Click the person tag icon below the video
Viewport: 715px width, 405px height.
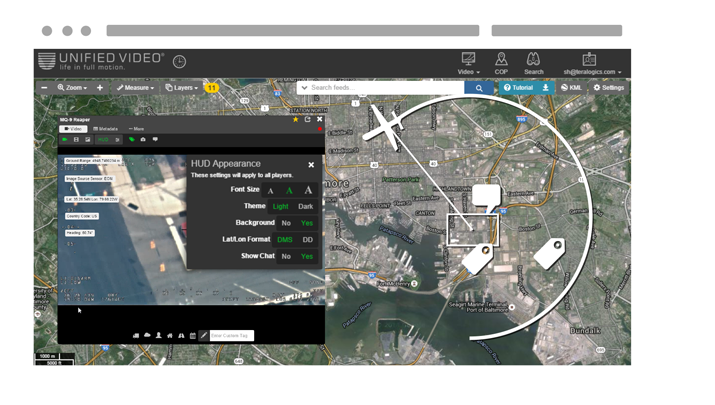coord(159,335)
